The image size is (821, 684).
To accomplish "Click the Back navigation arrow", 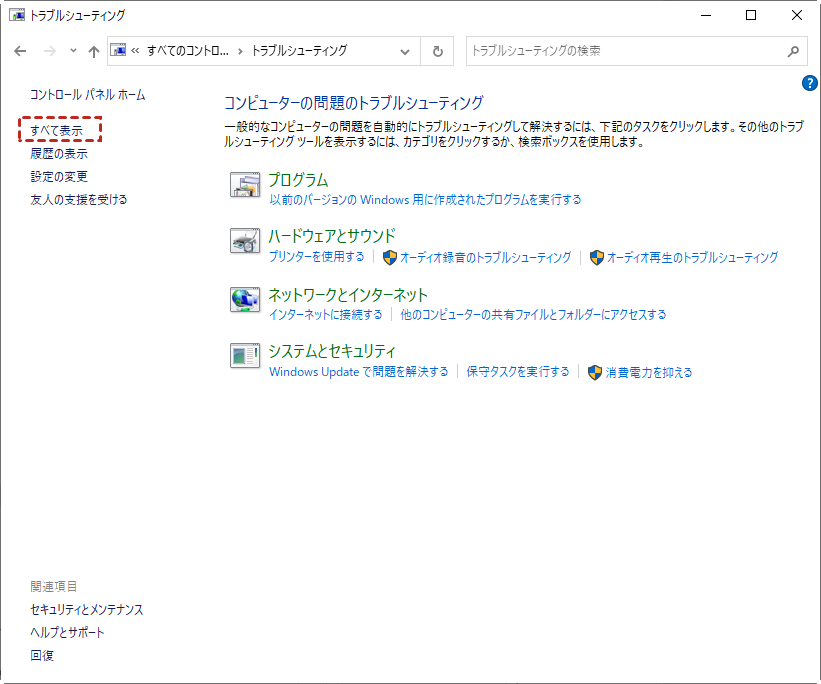I will coord(20,51).
